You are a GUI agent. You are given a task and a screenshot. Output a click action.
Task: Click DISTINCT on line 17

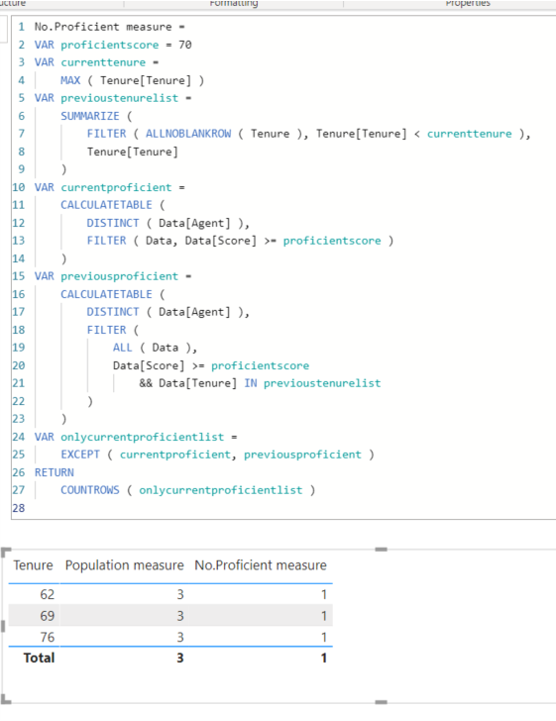pos(113,312)
